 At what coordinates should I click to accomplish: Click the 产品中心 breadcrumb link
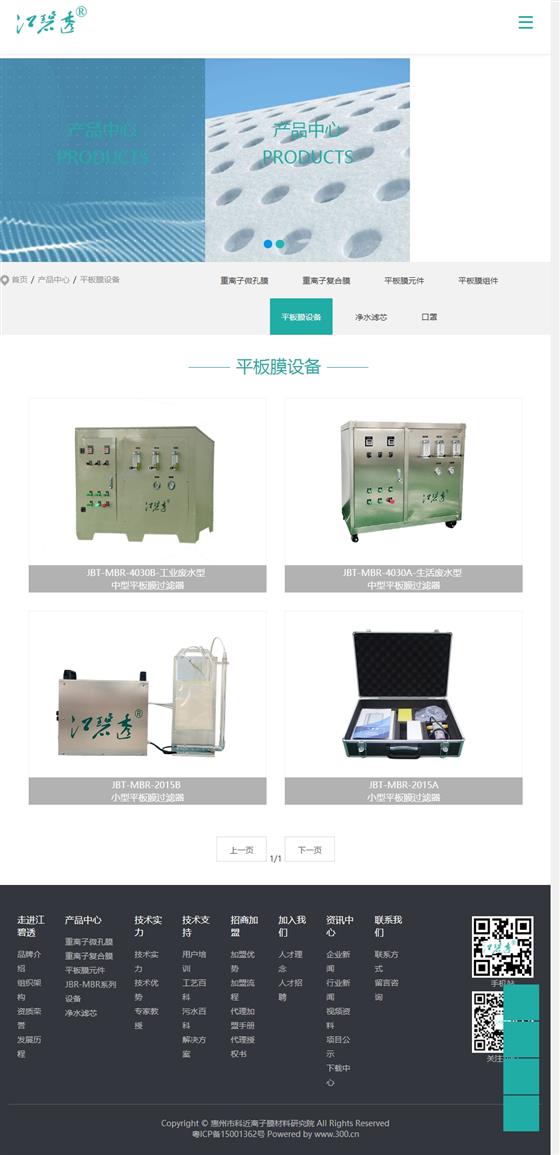coord(54,280)
